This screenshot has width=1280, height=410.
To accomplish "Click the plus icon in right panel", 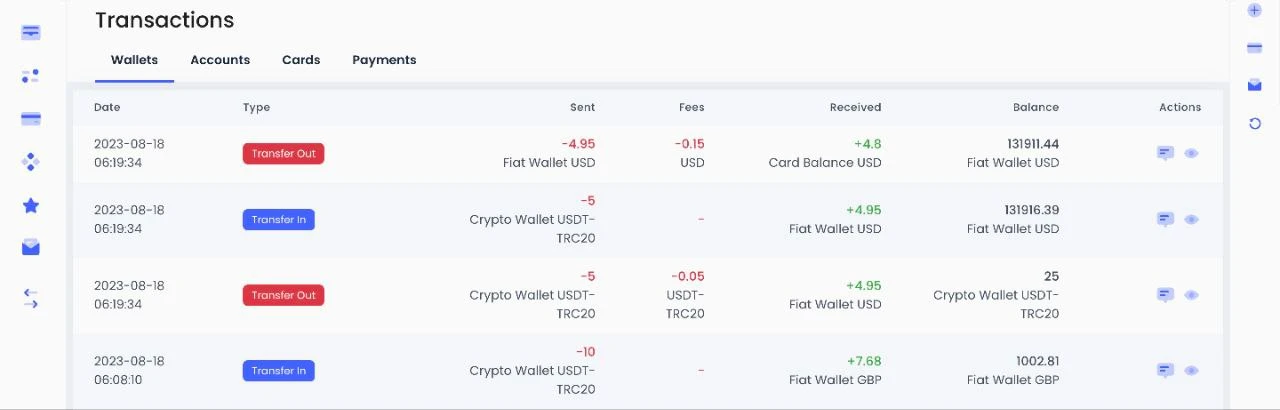I will point(1255,10).
